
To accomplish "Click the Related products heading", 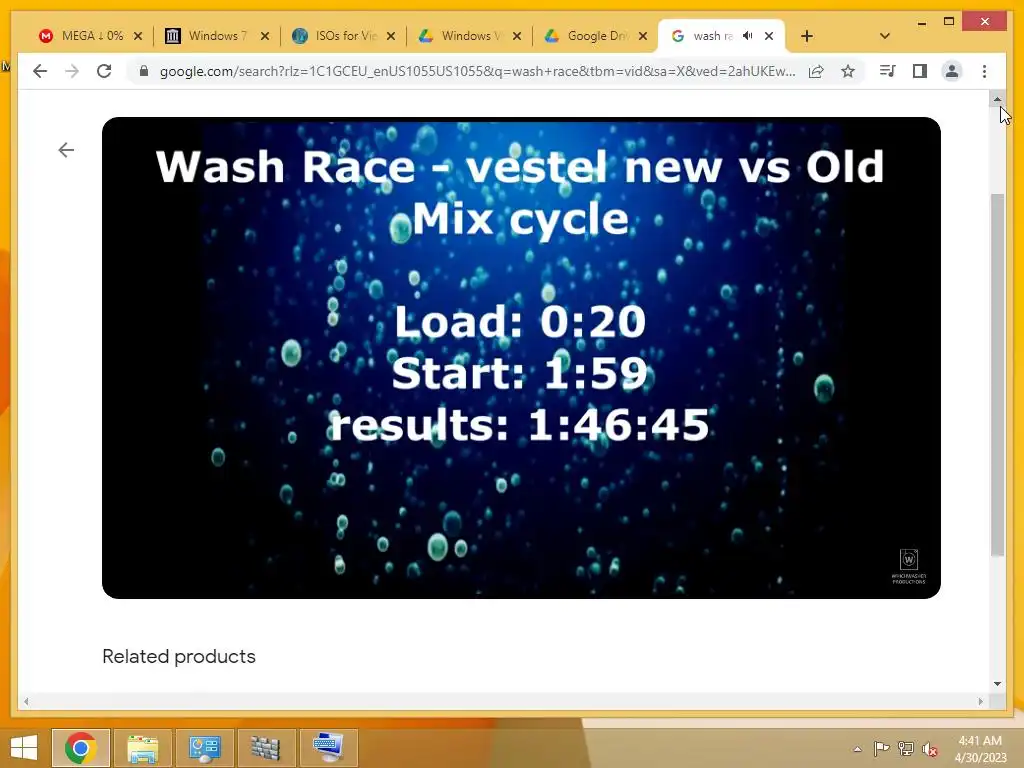I will (179, 656).
